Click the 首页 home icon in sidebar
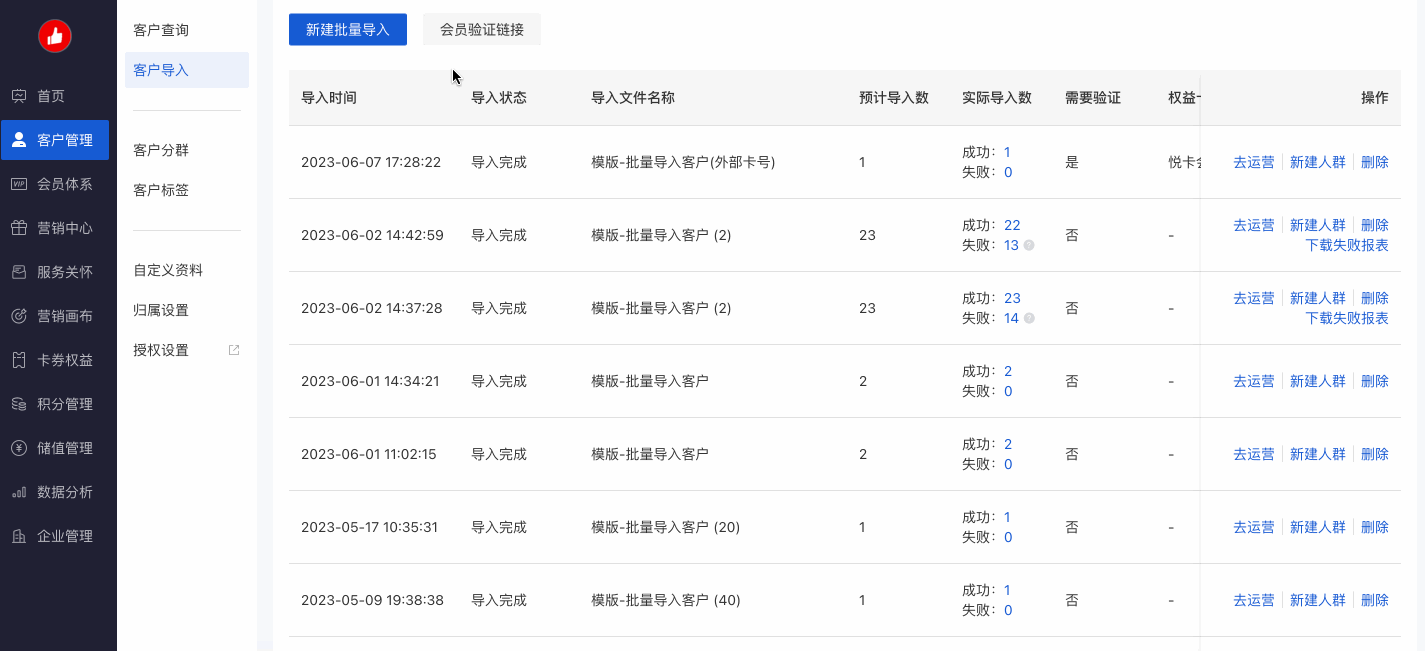This screenshot has height=651, width=1425. click(x=19, y=96)
